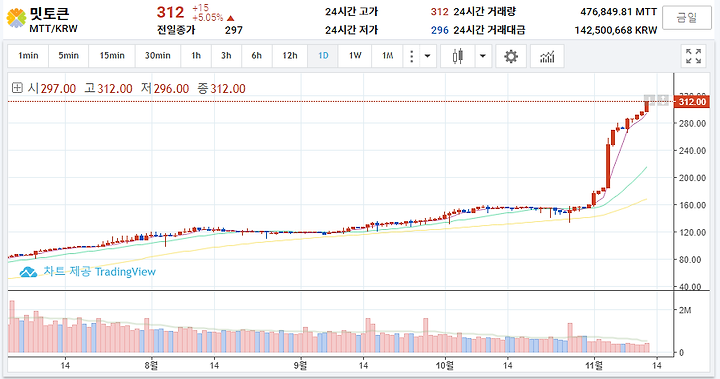Select the 1M monthly timeframe
The height and width of the screenshot is (379, 720).
click(x=388, y=56)
